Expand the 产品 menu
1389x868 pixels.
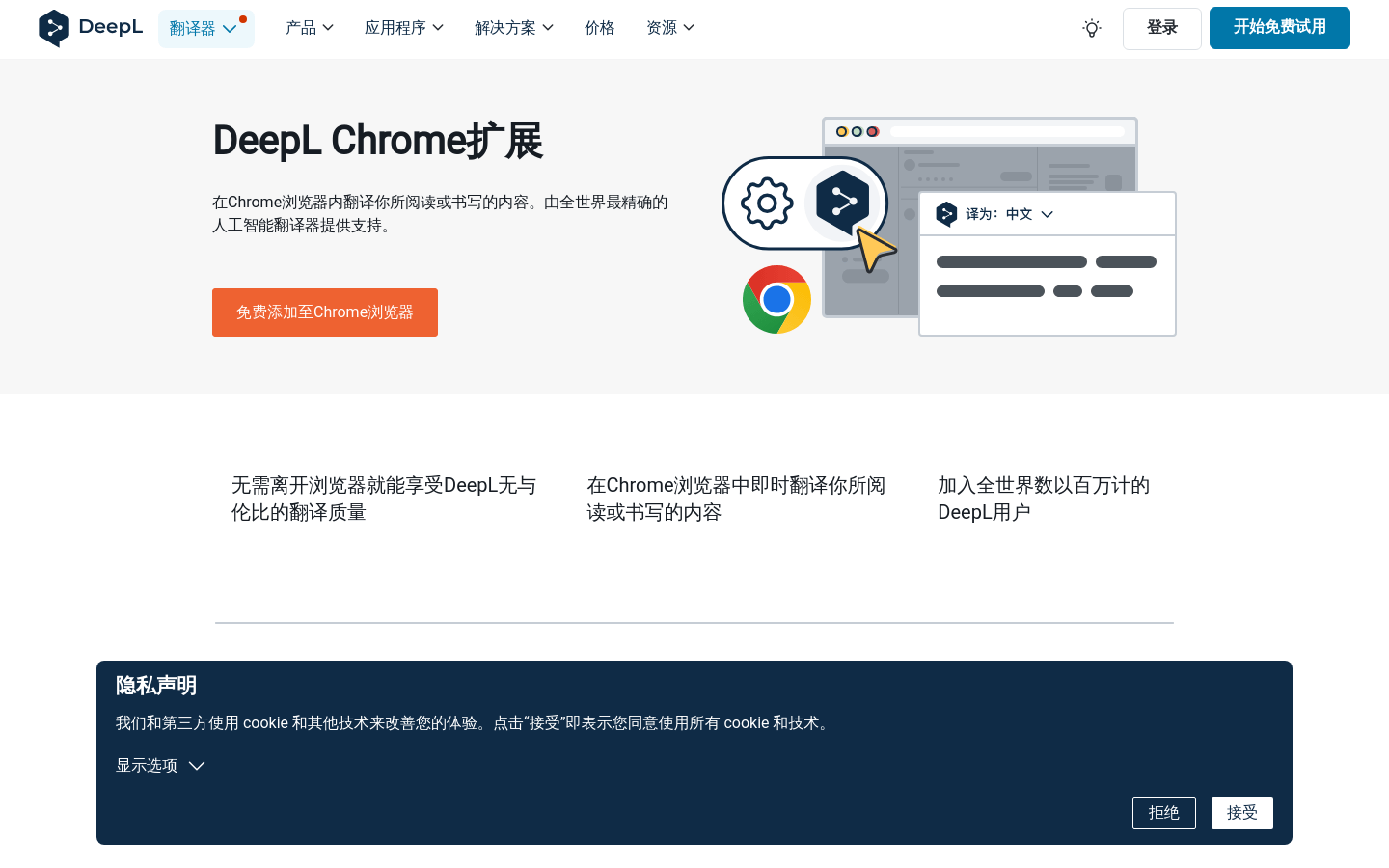click(x=310, y=28)
